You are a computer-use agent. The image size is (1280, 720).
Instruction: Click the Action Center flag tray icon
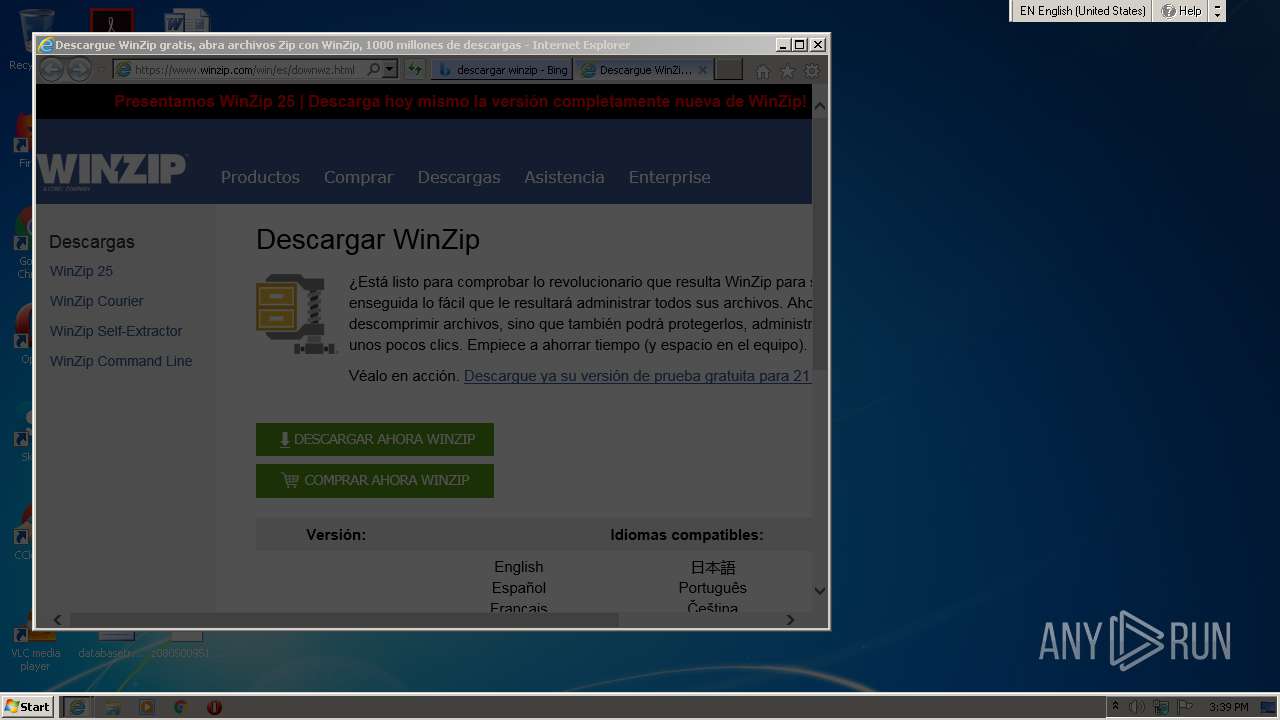1185,707
